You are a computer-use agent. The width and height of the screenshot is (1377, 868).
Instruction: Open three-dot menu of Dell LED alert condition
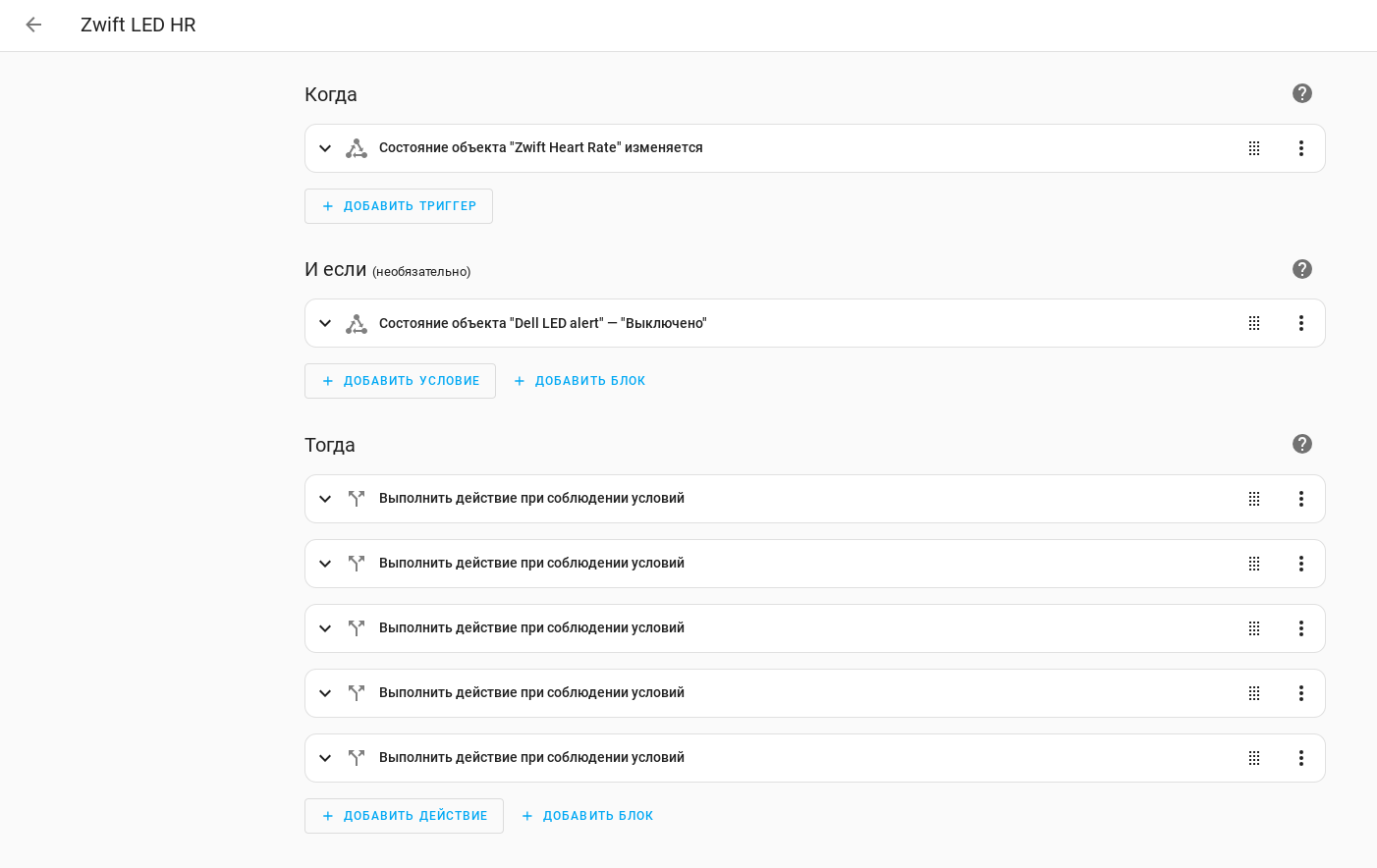coord(1301,323)
